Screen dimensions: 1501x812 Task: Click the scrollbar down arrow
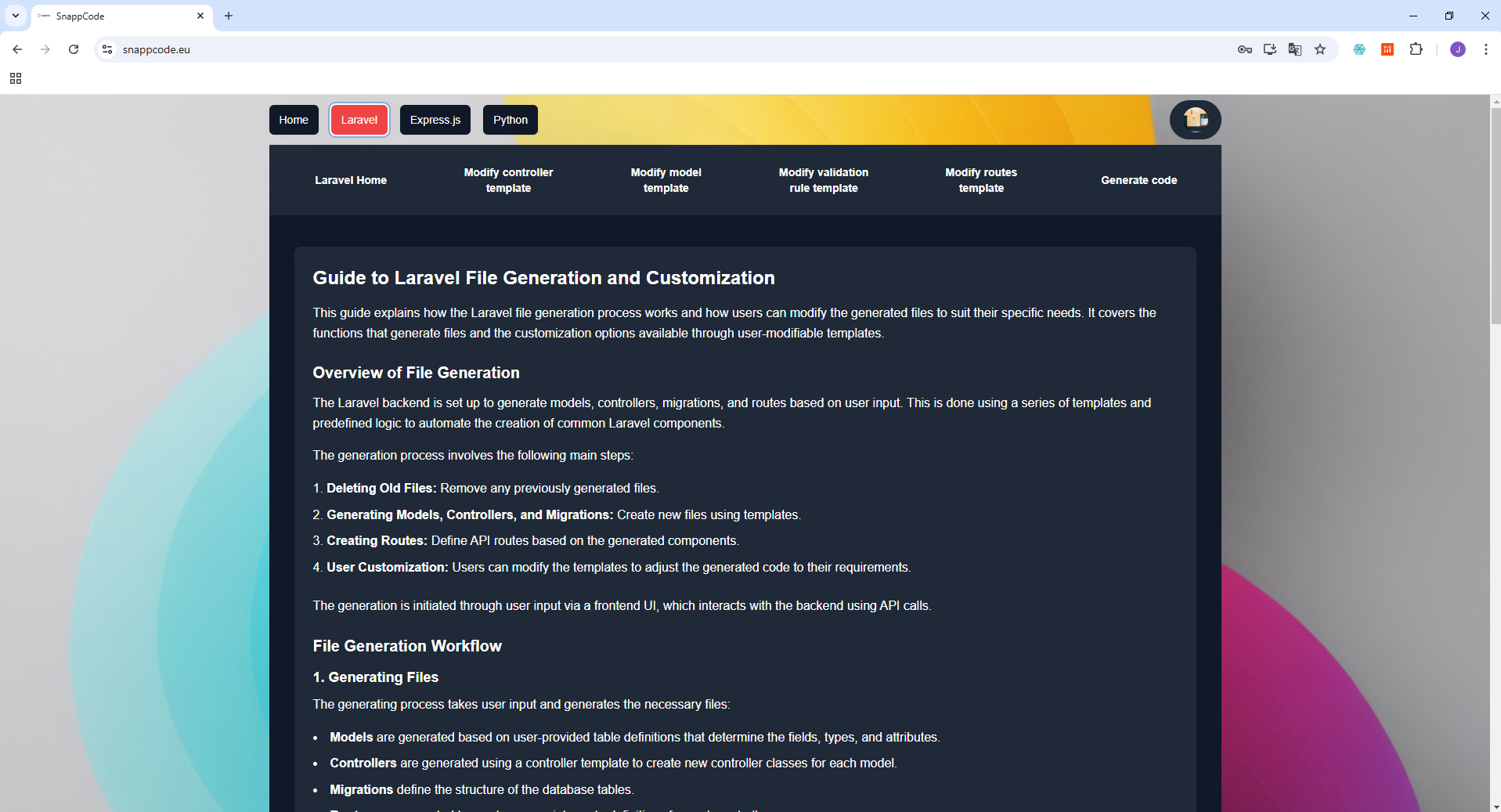pyautogui.click(x=1495, y=806)
